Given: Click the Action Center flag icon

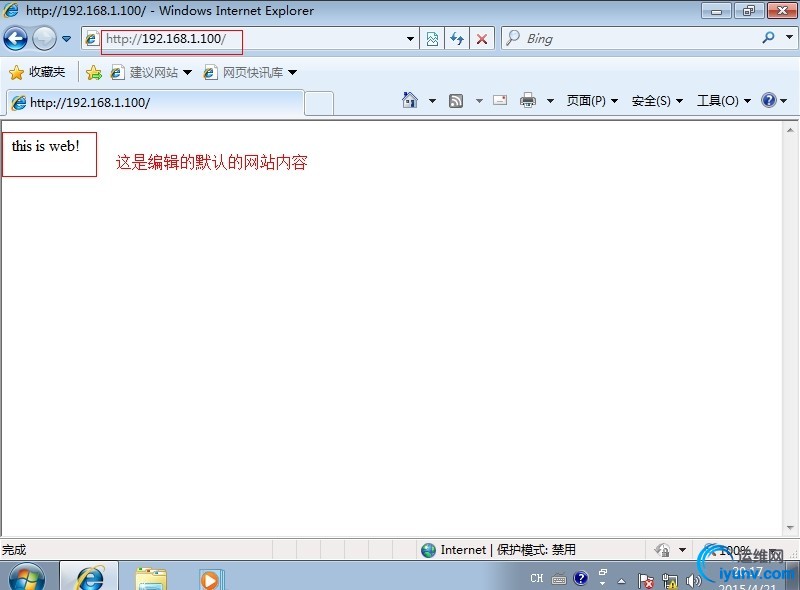Looking at the screenshot, I should point(645,580).
